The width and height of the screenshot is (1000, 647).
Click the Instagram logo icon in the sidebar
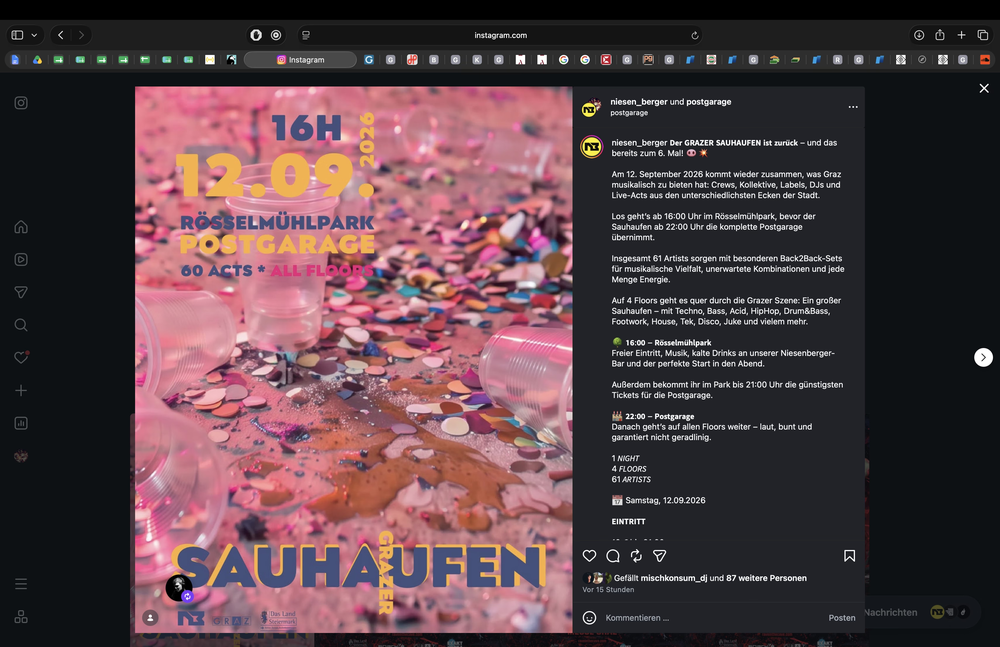[21, 103]
